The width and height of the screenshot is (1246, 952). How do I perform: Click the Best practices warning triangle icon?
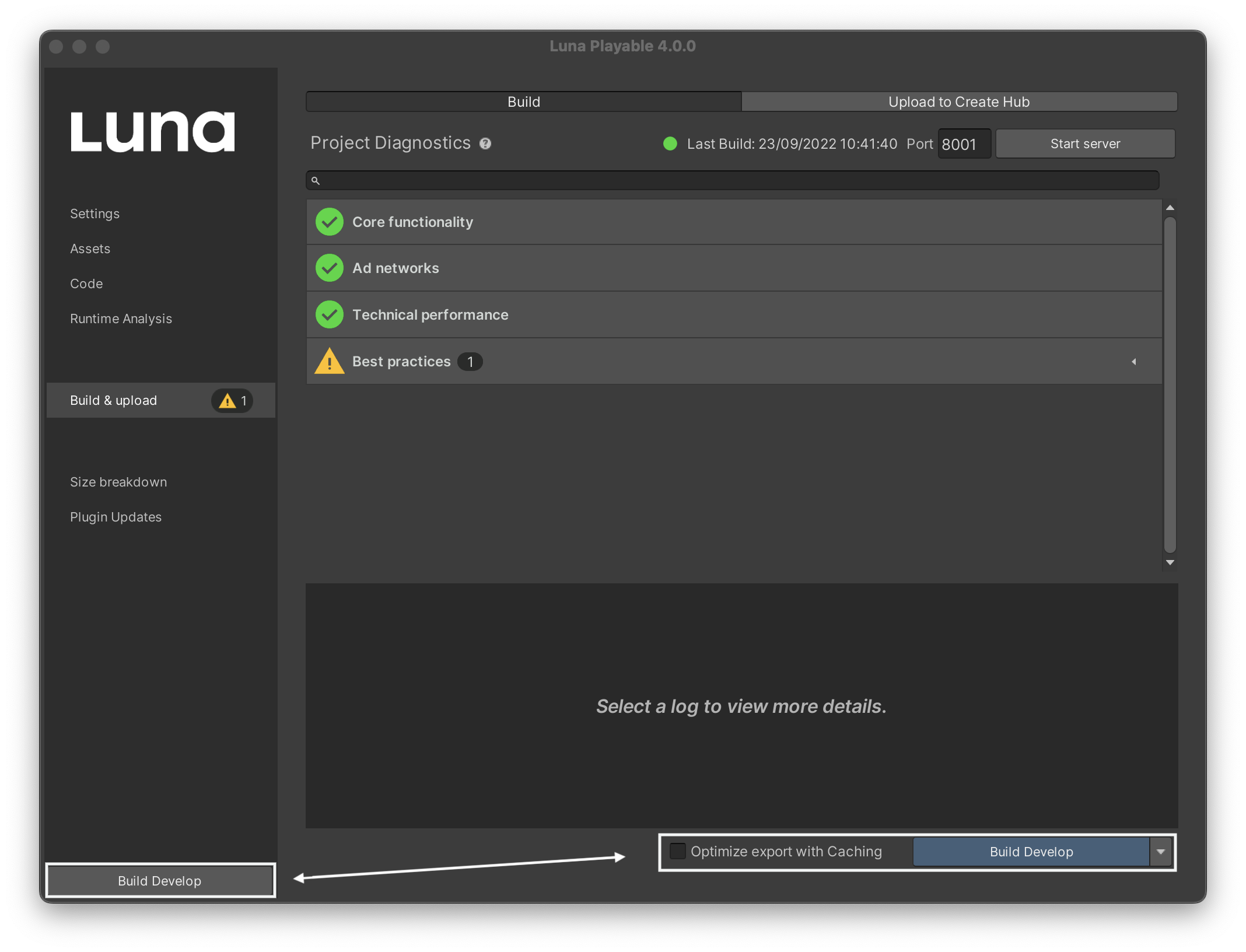(x=330, y=361)
